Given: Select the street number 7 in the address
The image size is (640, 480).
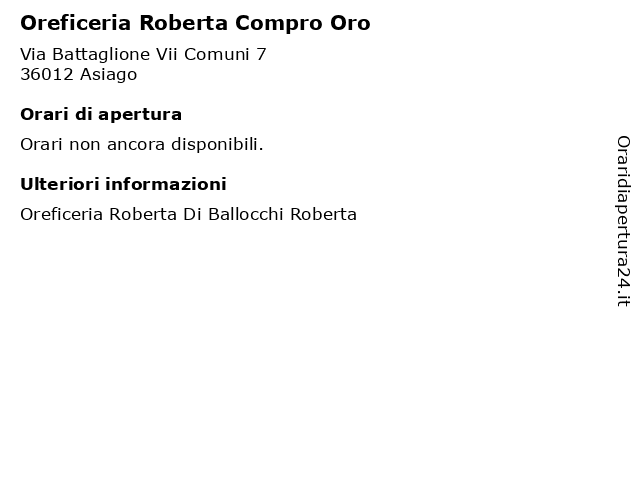Looking at the screenshot, I should (261, 54).
